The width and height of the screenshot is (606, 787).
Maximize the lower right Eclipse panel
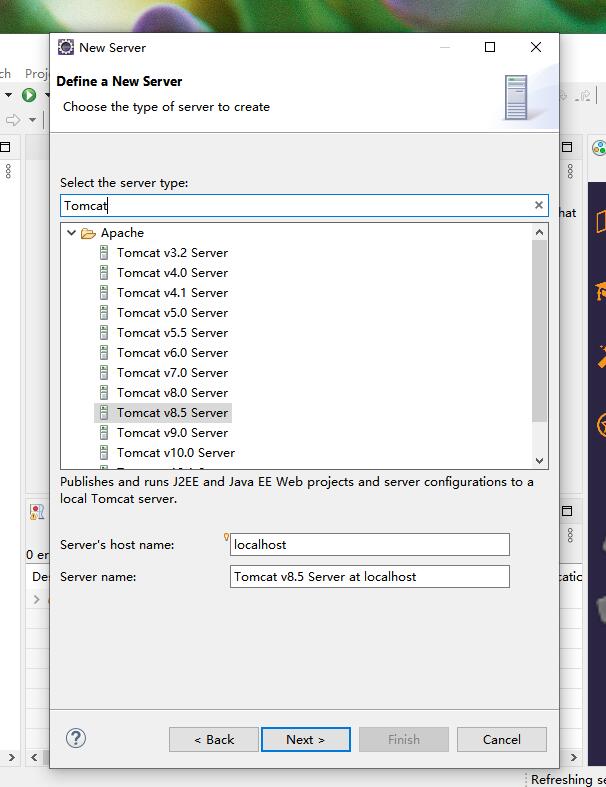pyautogui.click(x=567, y=511)
